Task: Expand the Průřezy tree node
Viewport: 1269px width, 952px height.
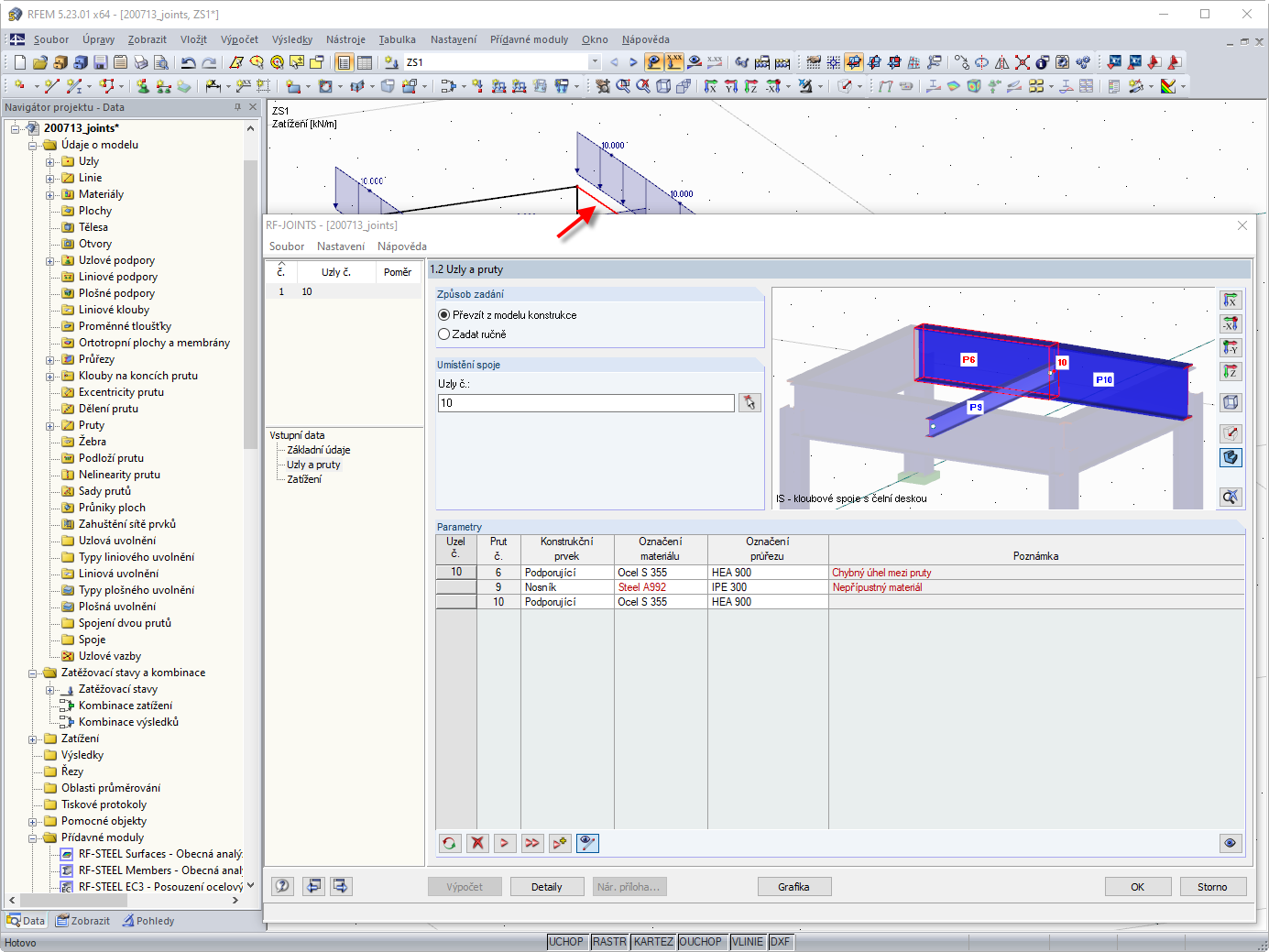Action: tap(50, 360)
